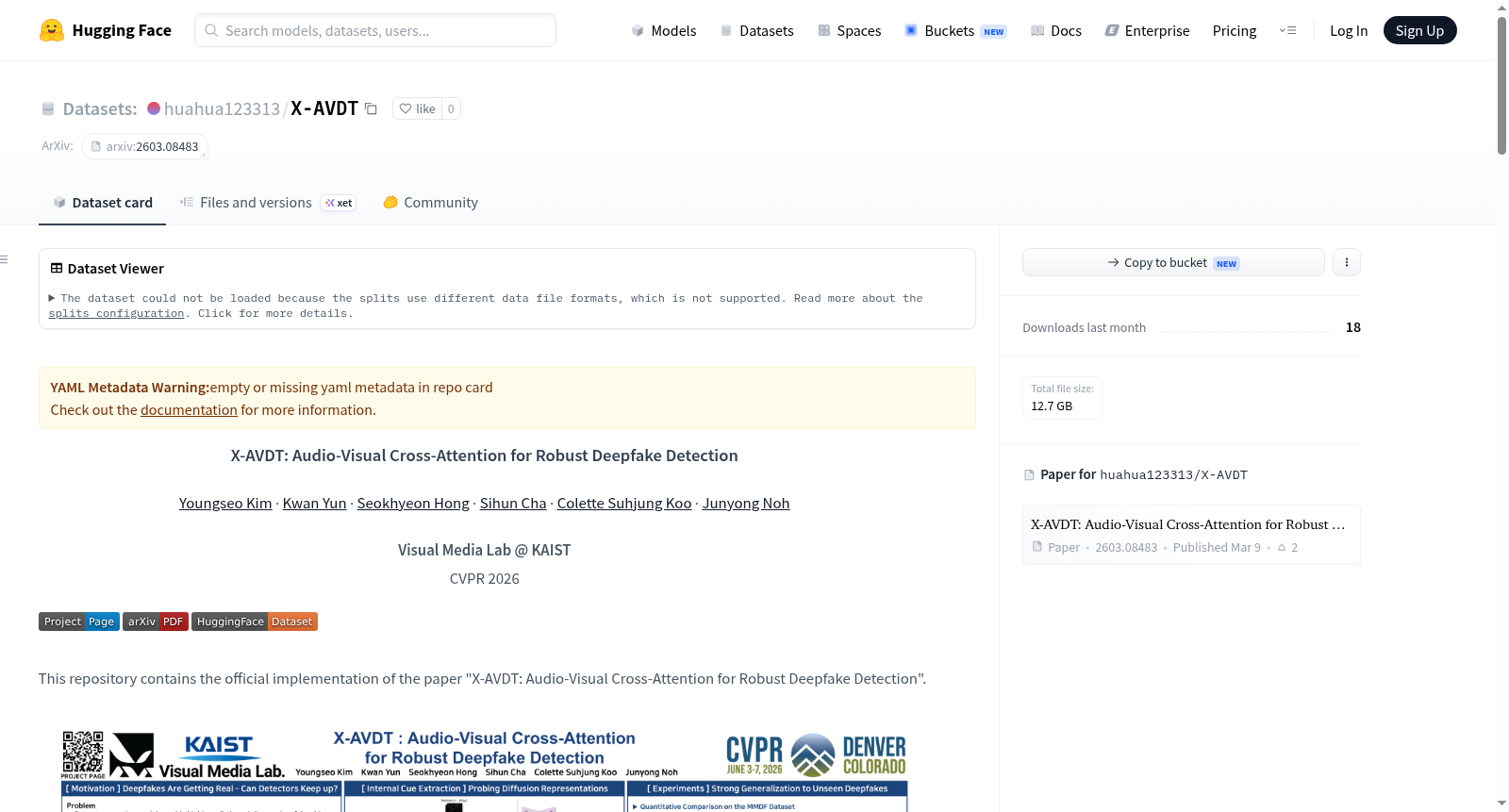Click the 'CVPR 2026' text

point(485,579)
